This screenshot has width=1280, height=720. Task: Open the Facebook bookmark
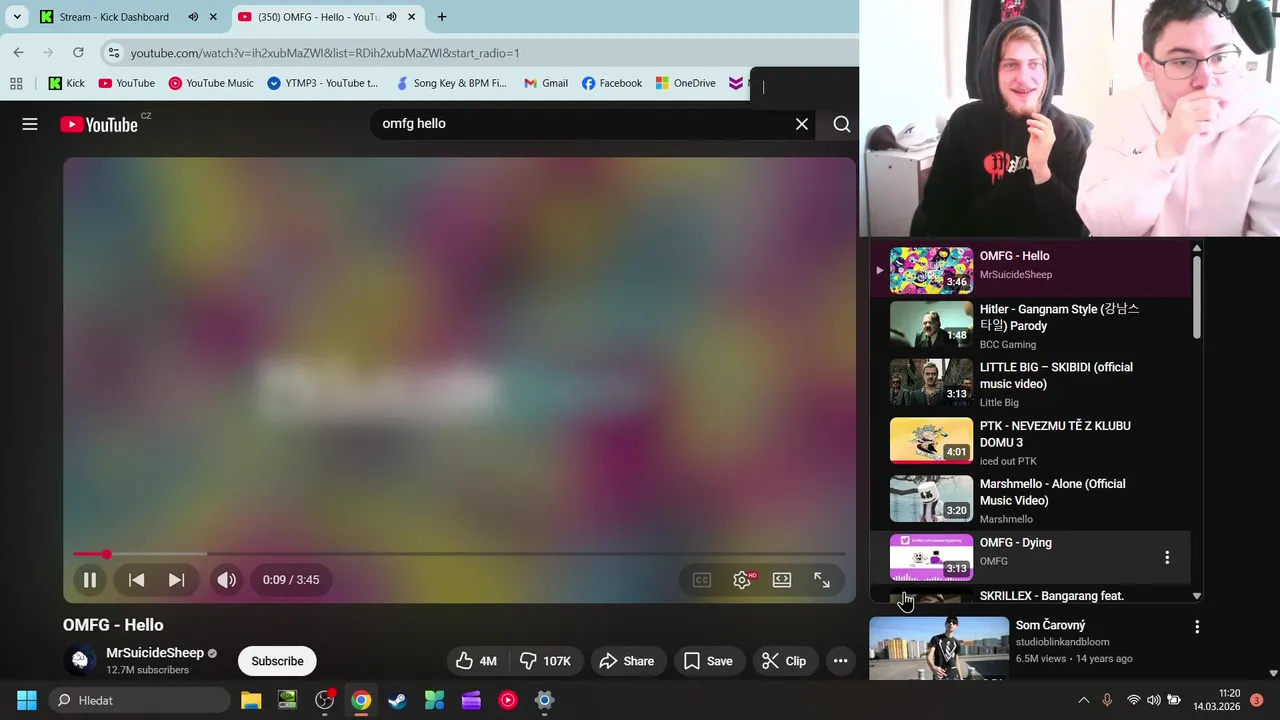612,83
